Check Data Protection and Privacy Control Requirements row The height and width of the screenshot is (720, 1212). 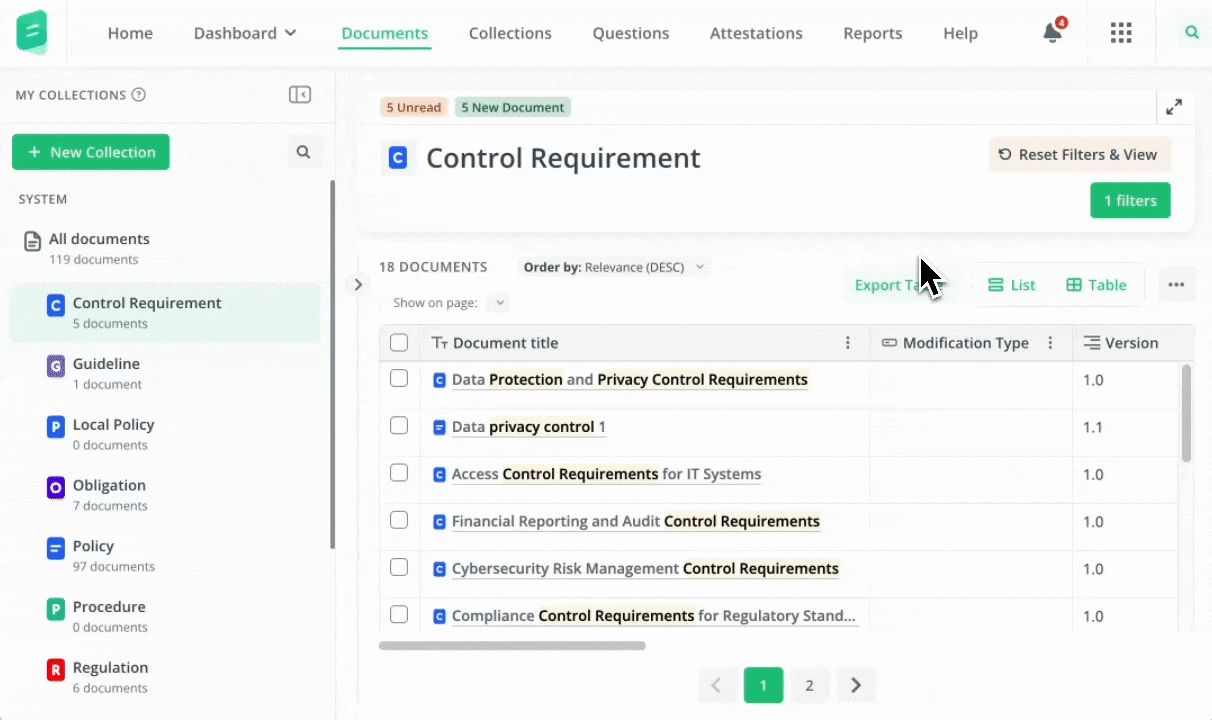pyautogui.click(x=399, y=378)
